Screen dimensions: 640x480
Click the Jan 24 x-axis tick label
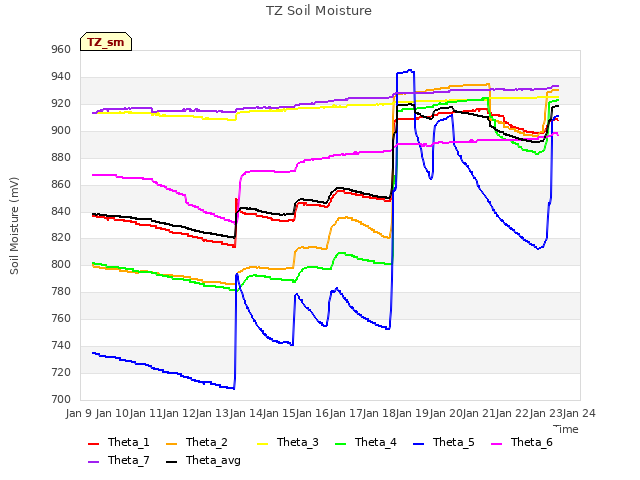pyautogui.click(x=579, y=413)
